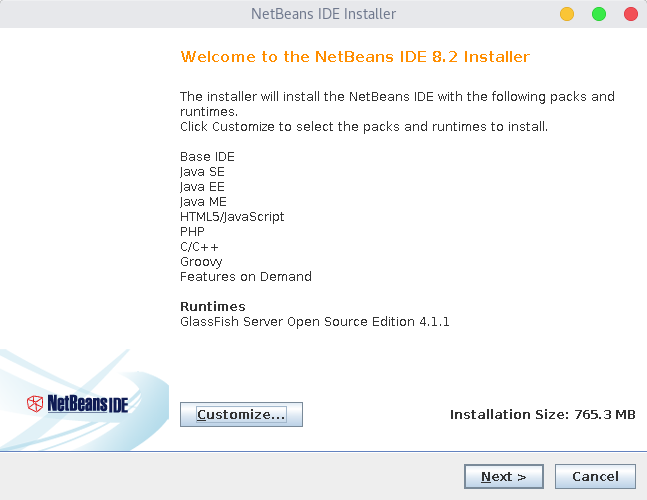Click the 'Runtimes' heading
Image resolution: width=647 pixels, height=500 pixels.
(213, 307)
